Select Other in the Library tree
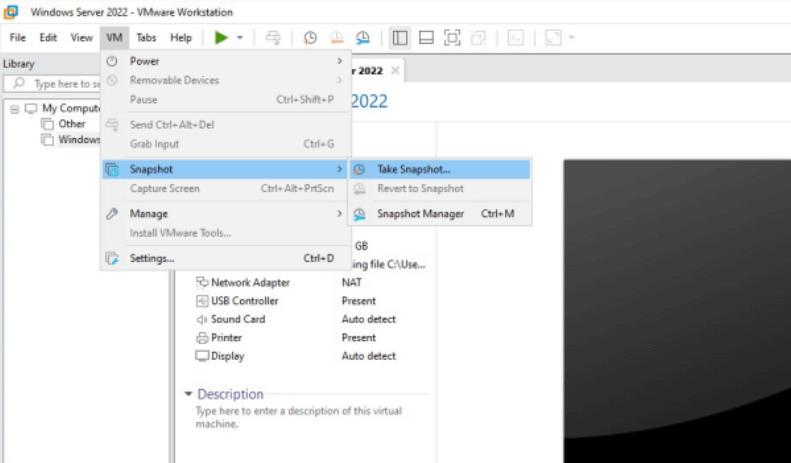 (72, 124)
